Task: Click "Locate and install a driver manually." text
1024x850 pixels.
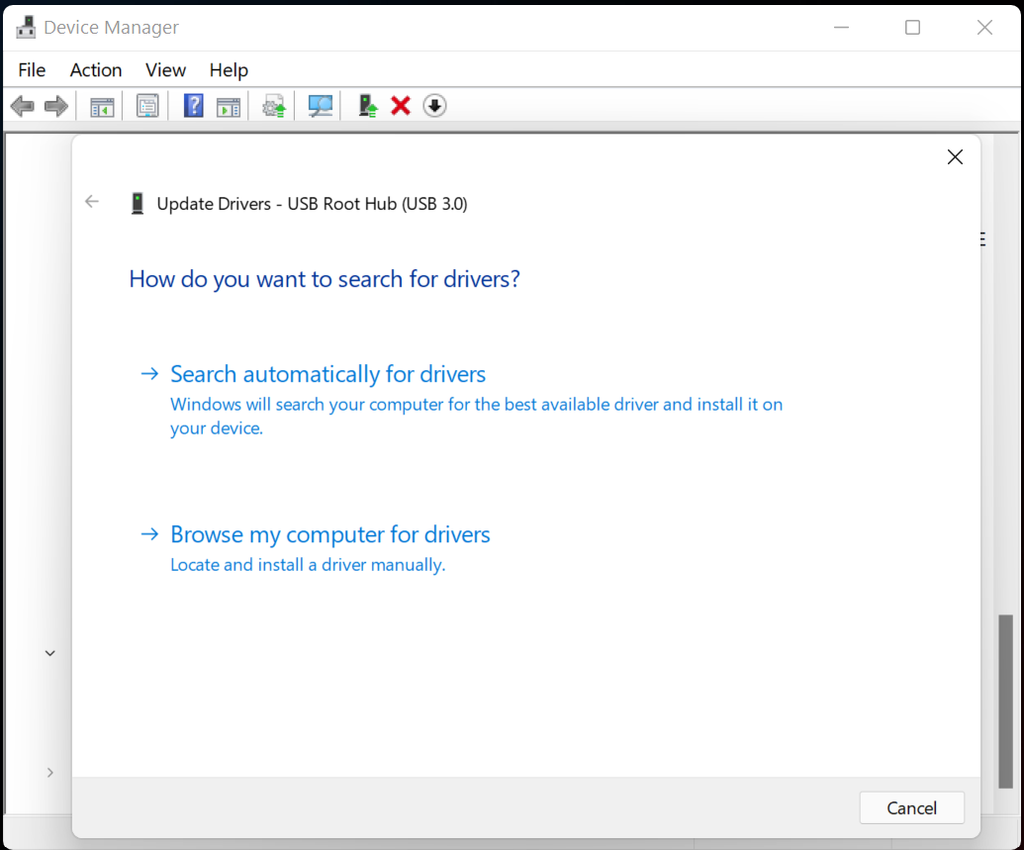Action: 308,565
